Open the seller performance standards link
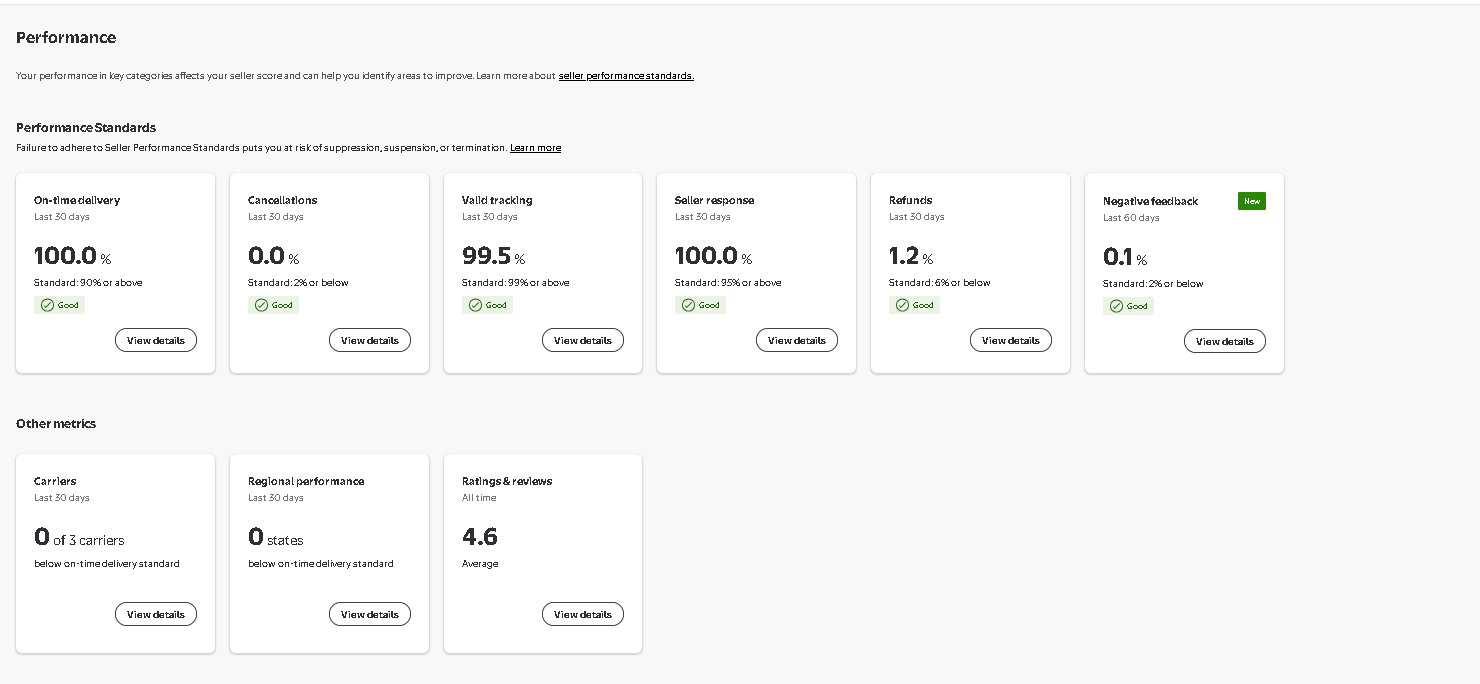Viewport: 1480px width, 684px height. pos(626,76)
